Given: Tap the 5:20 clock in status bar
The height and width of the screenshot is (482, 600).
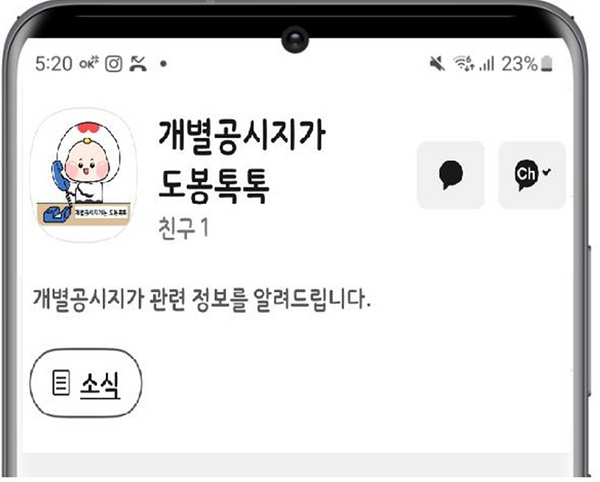Looking at the screenshot, I should [x=54, y=64].
